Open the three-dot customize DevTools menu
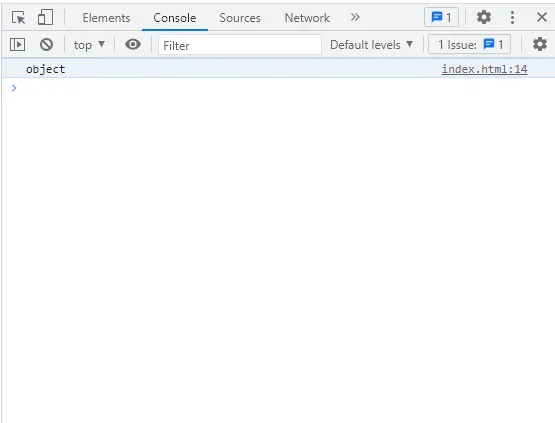555x423 pixels. tap(512, 17)
